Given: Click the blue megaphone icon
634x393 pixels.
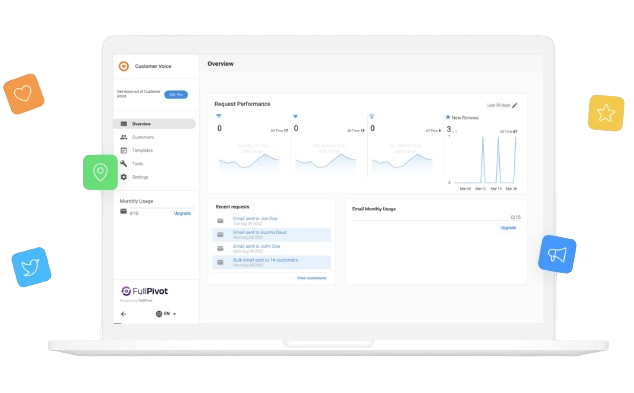Looking at the screenshot, I should 557,254.
